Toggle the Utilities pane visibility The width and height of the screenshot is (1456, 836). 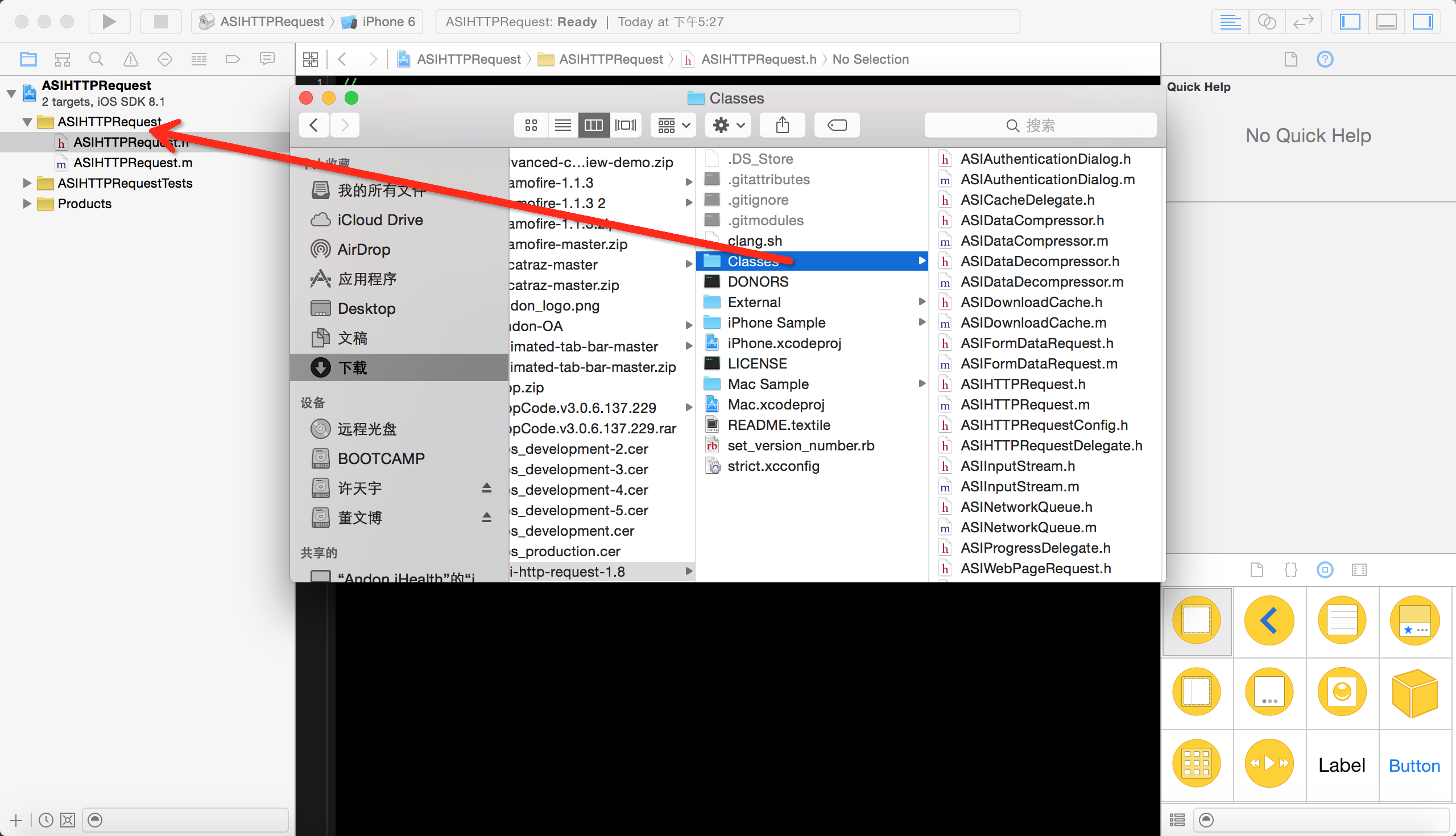coord(1422,22)
